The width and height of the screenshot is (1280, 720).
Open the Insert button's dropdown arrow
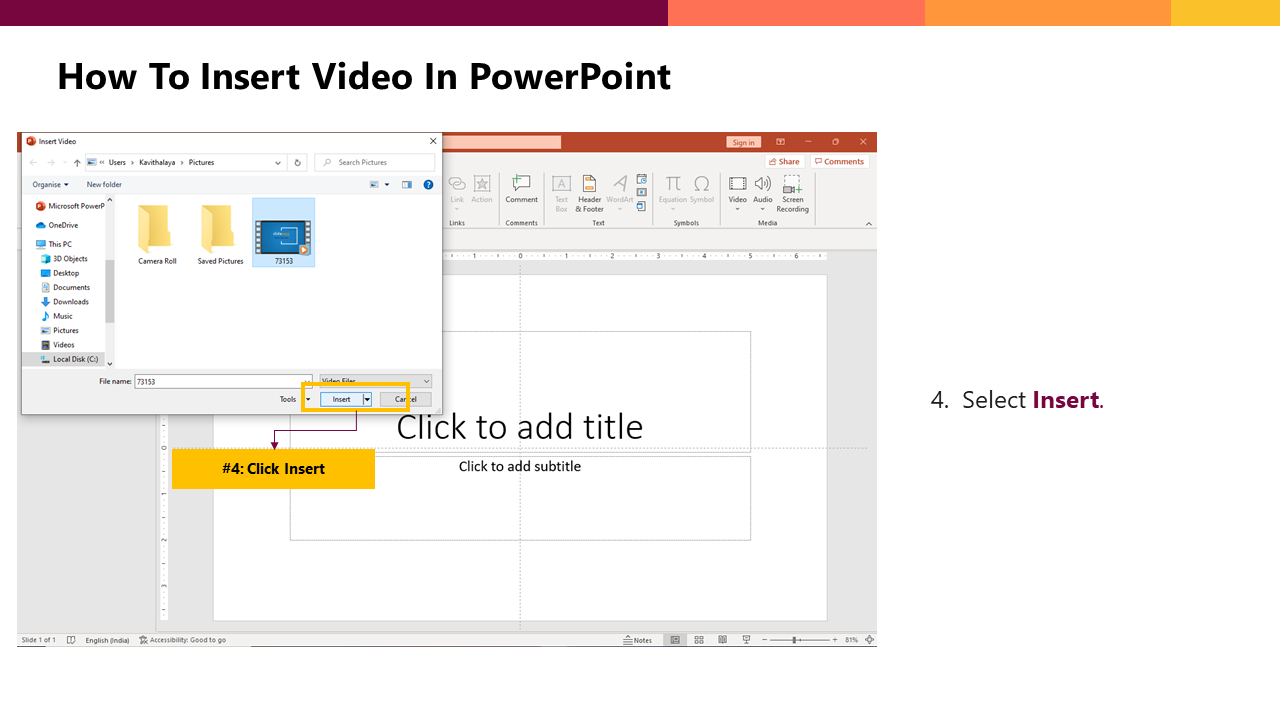pyautogui.click(x=367, y=399)
